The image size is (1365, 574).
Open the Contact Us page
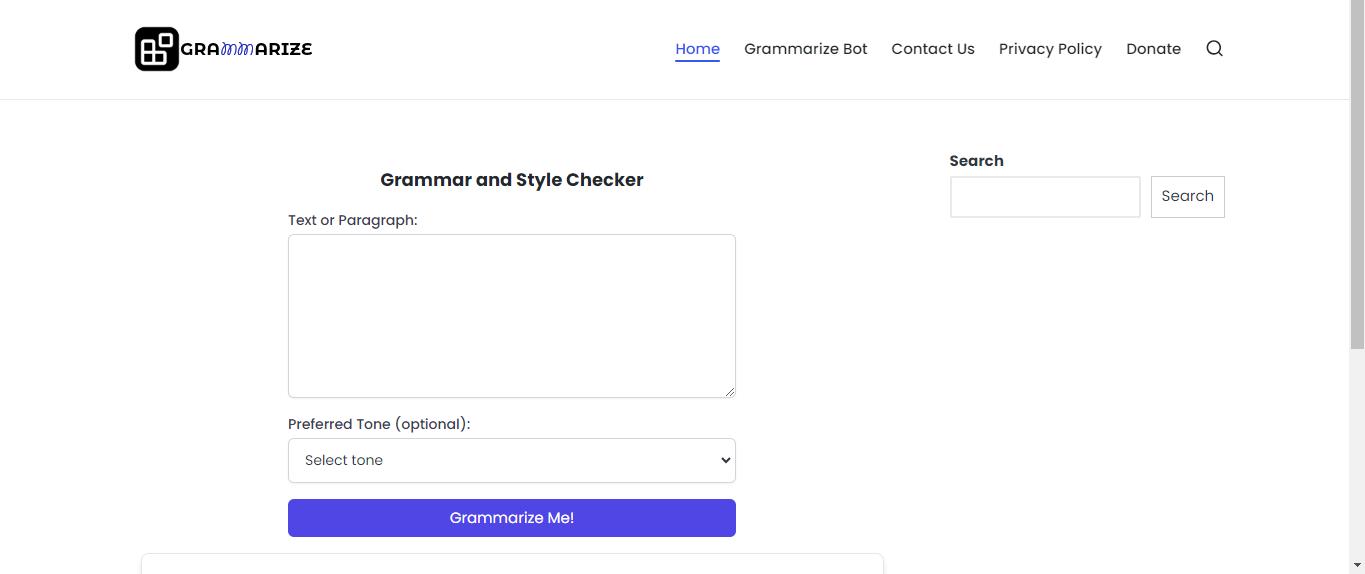(x=933, y=49)
